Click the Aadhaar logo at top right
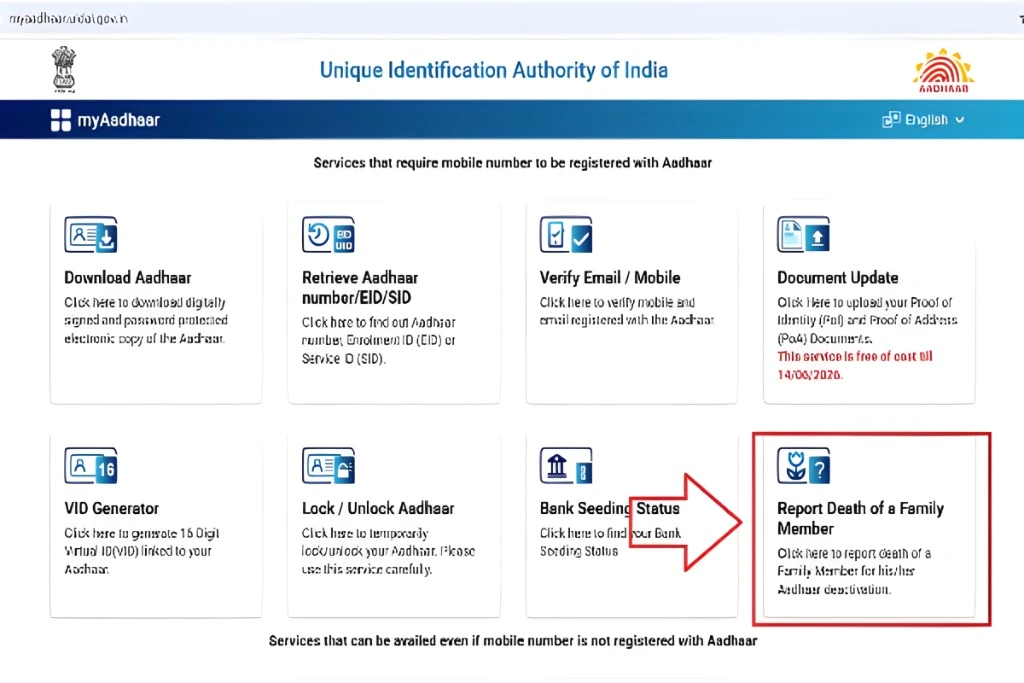The width and height of the screenshot is (1024, 683). coord(944,71)
